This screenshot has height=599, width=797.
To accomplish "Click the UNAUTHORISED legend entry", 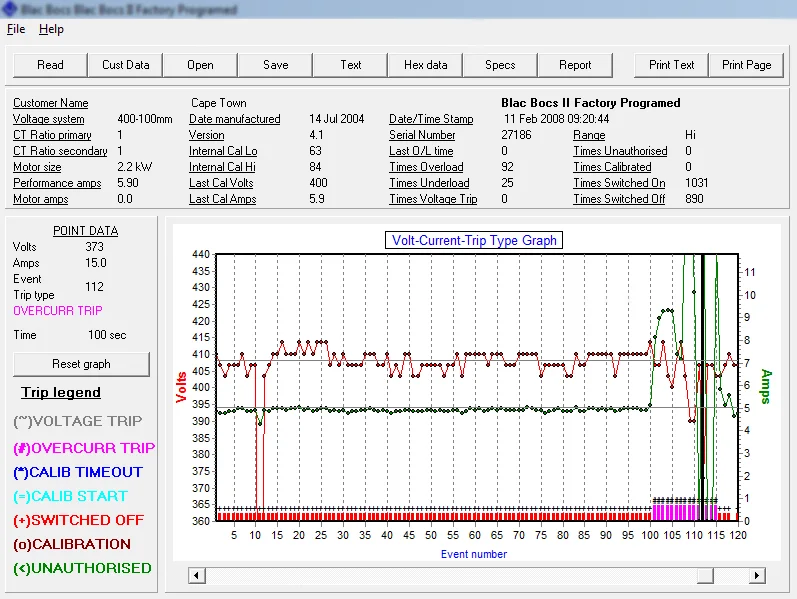I will (82, 568).
